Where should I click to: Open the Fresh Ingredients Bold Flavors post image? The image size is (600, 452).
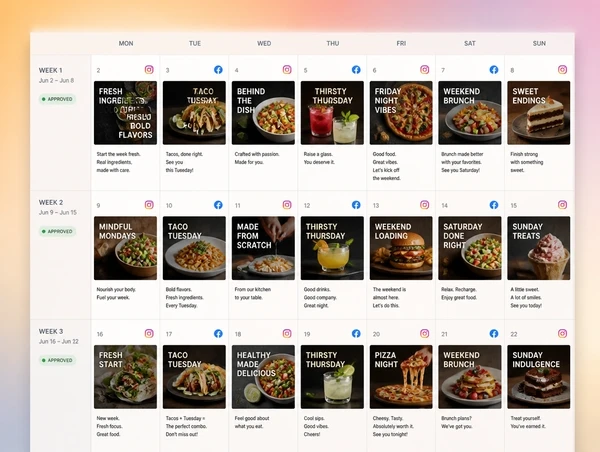pos(126,113)
